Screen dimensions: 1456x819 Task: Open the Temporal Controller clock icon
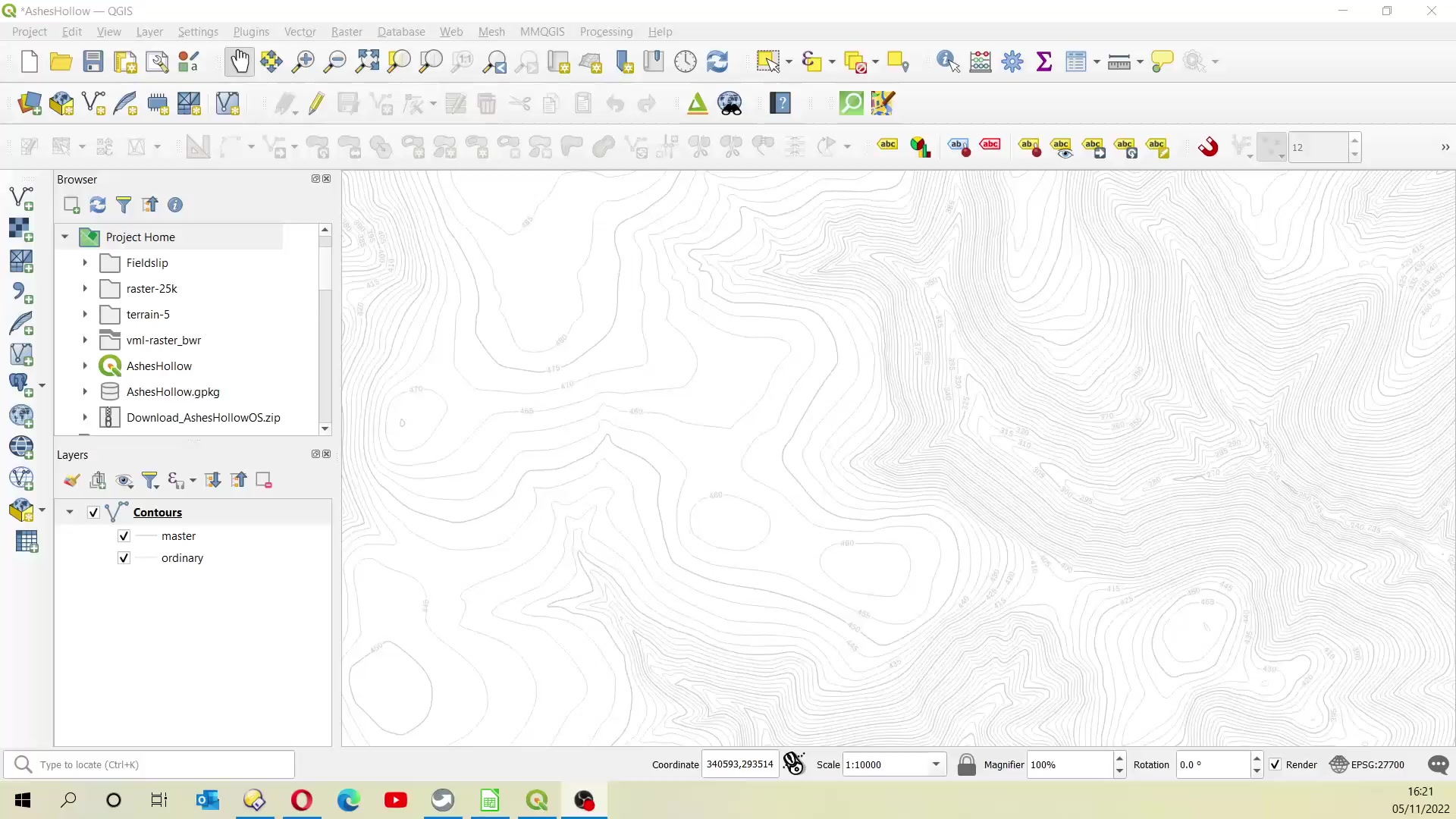686,61
